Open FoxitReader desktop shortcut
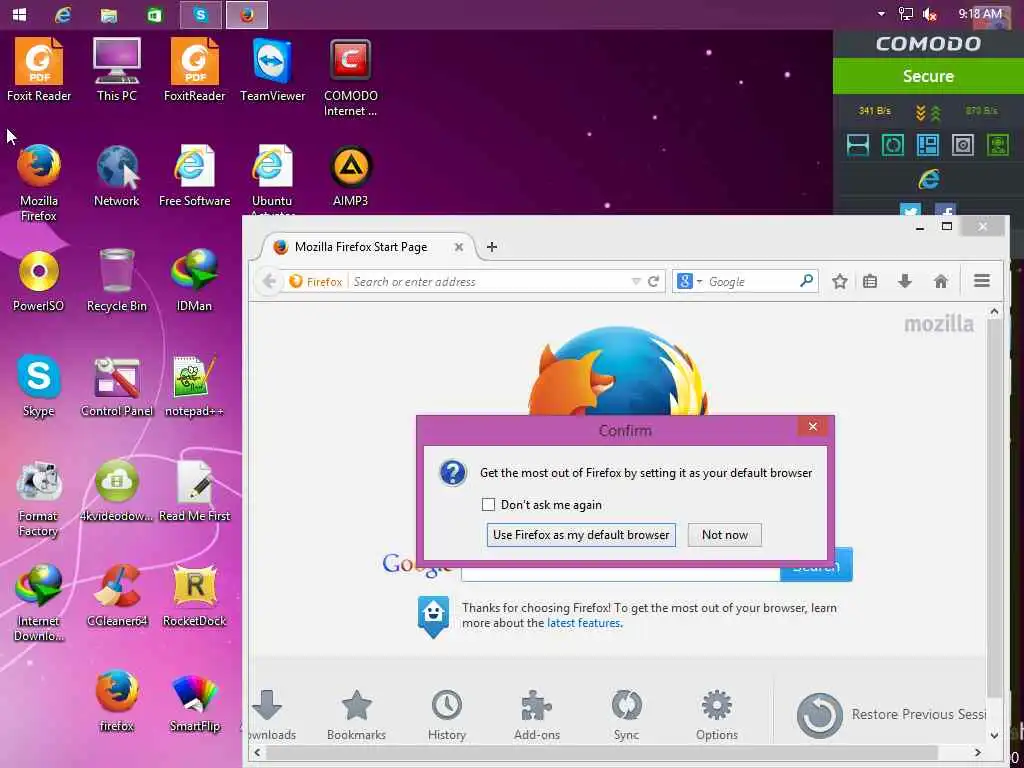 coord(195,69)
